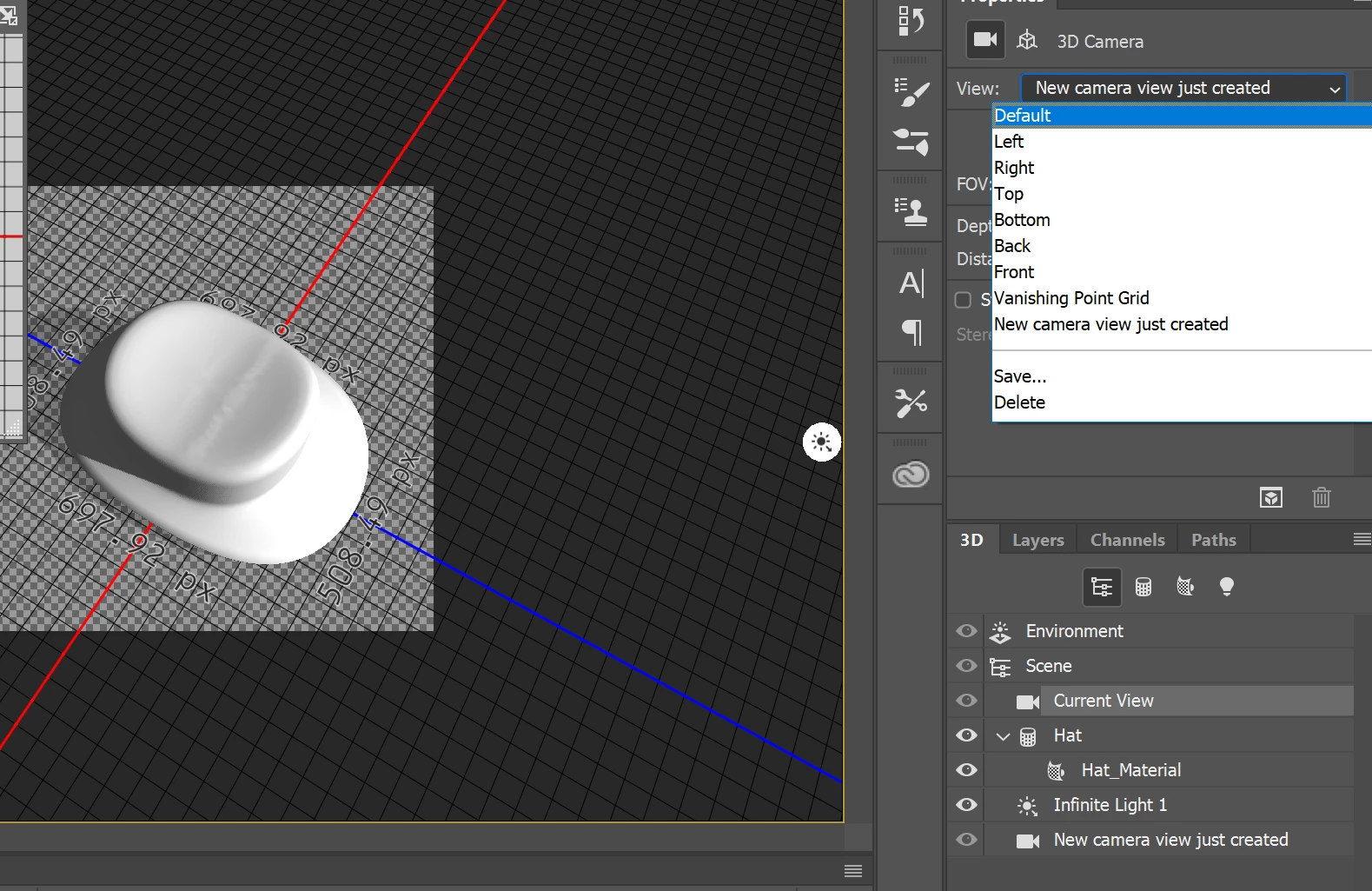
Task: Click the infinite light widget in viewport
Action: (822, 442)
